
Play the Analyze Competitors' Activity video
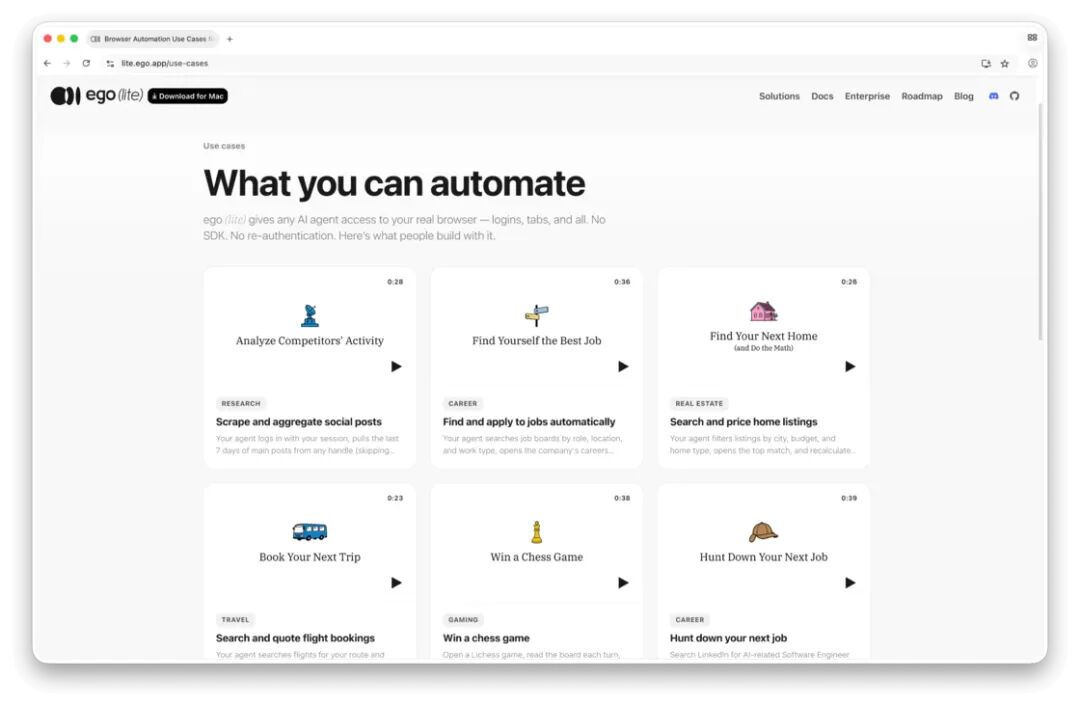[x=396, y=366]
